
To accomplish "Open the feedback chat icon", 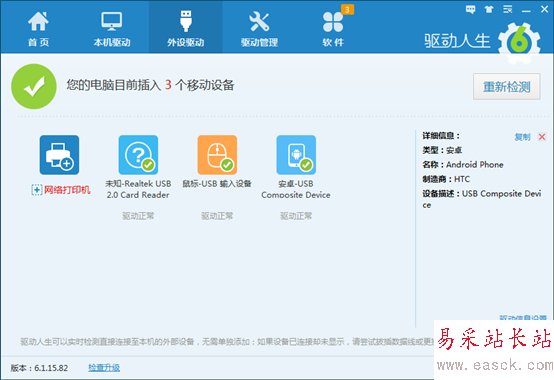I will (470, 10).
